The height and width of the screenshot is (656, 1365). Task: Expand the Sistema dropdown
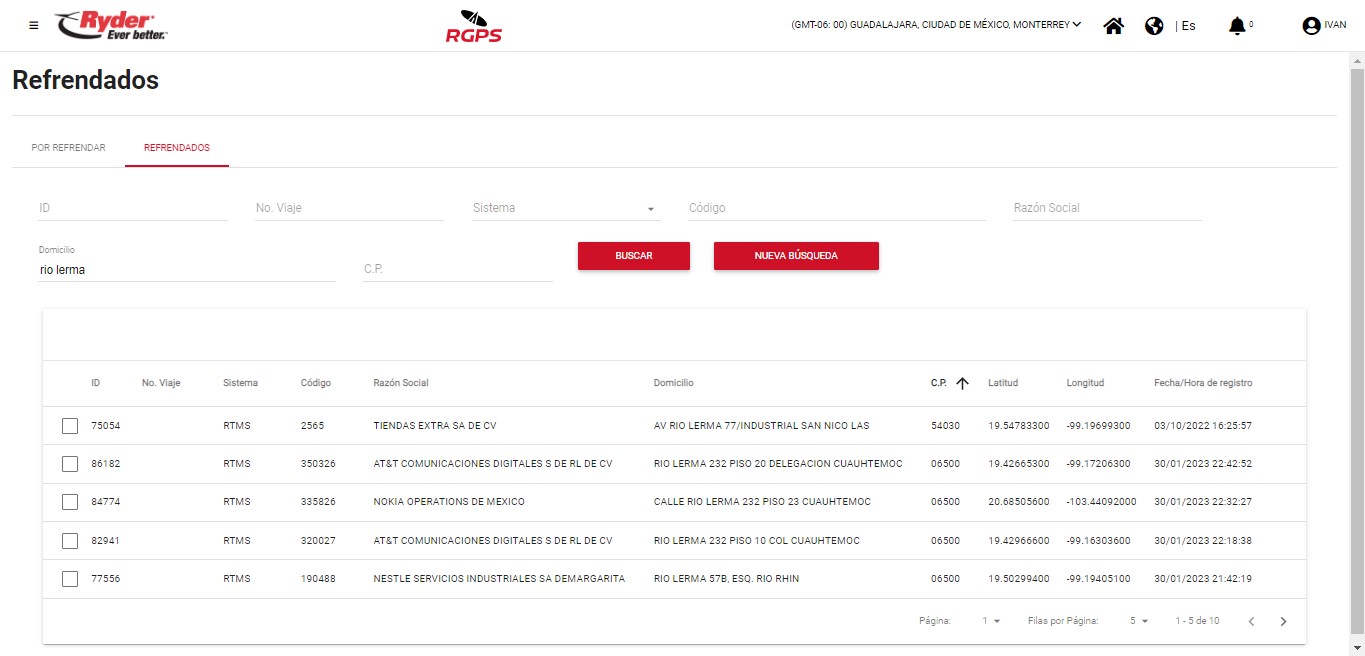point(651,209)
